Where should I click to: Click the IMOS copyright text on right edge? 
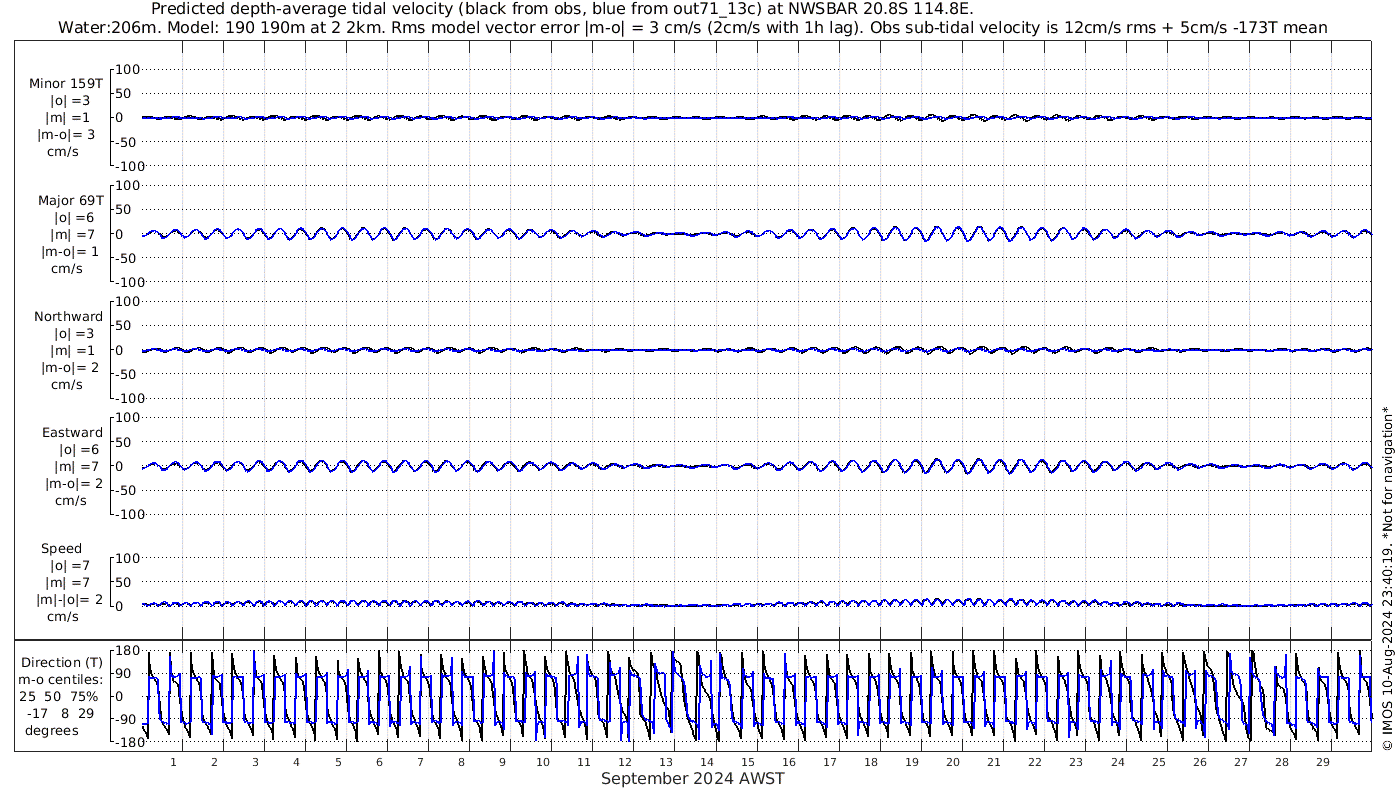(x=1387, y=578)
